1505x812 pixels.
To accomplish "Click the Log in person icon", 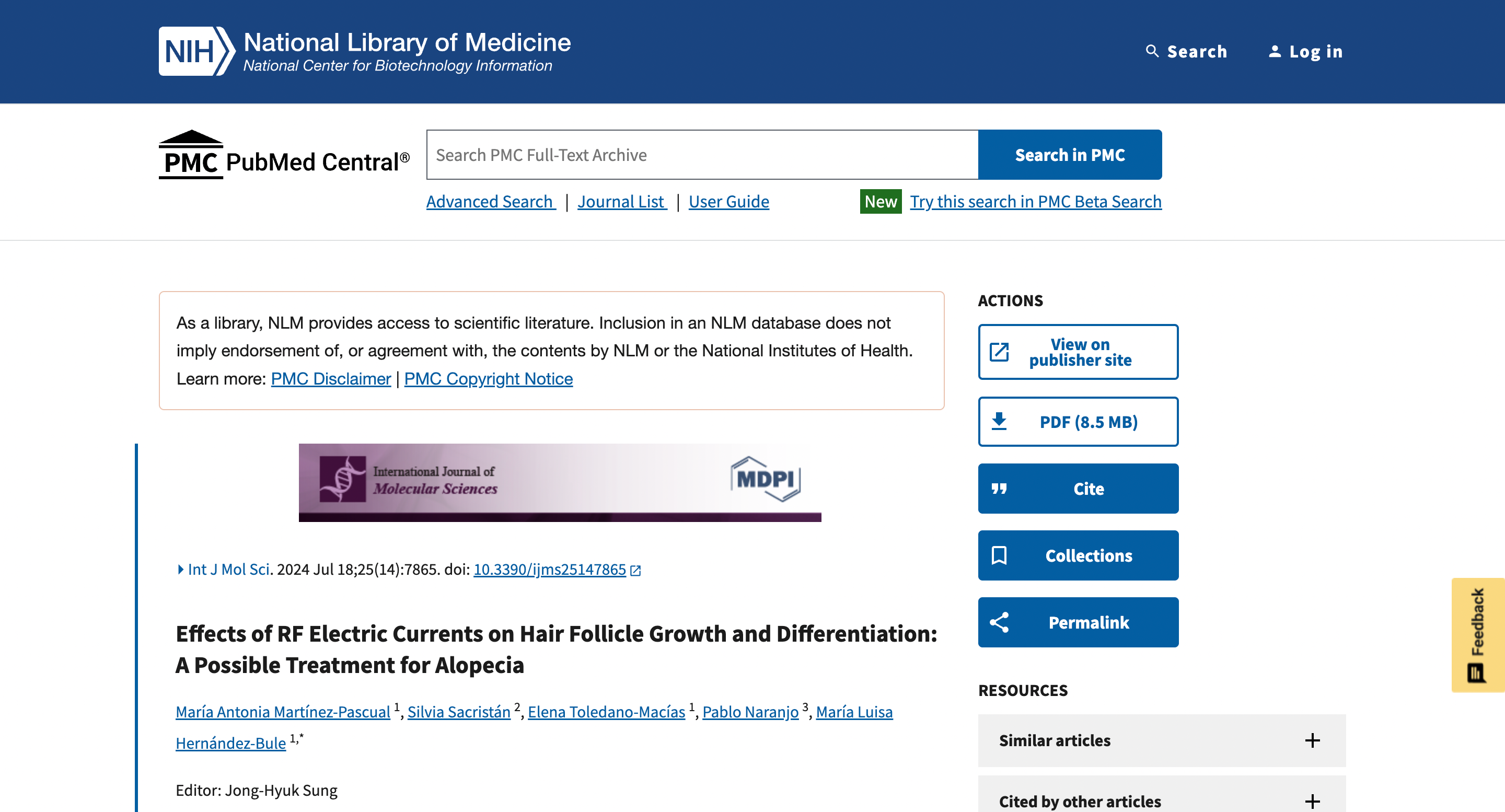I will click(x=1275, y=51).
